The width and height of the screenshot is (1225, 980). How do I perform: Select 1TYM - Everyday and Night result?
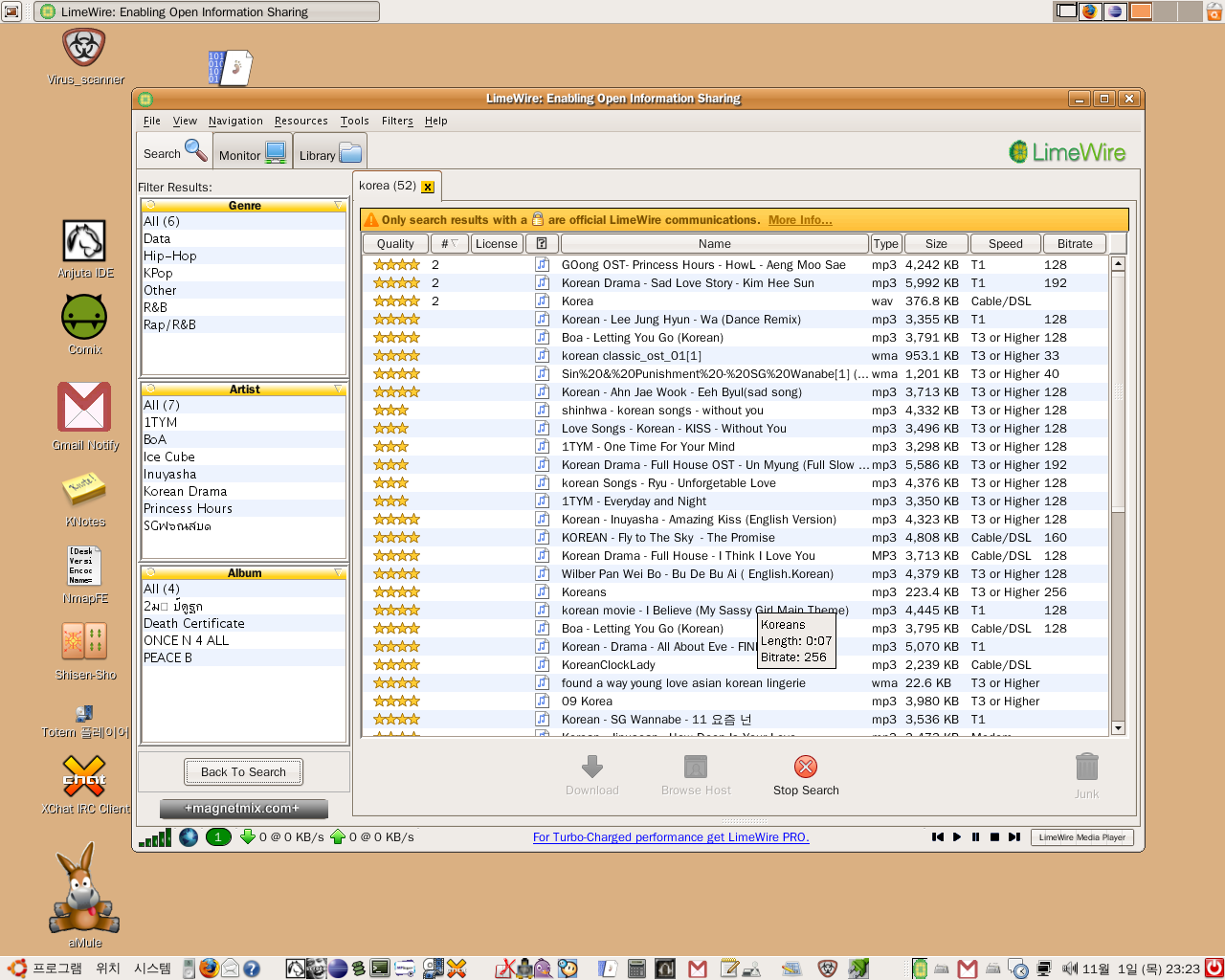pos(734,501)
